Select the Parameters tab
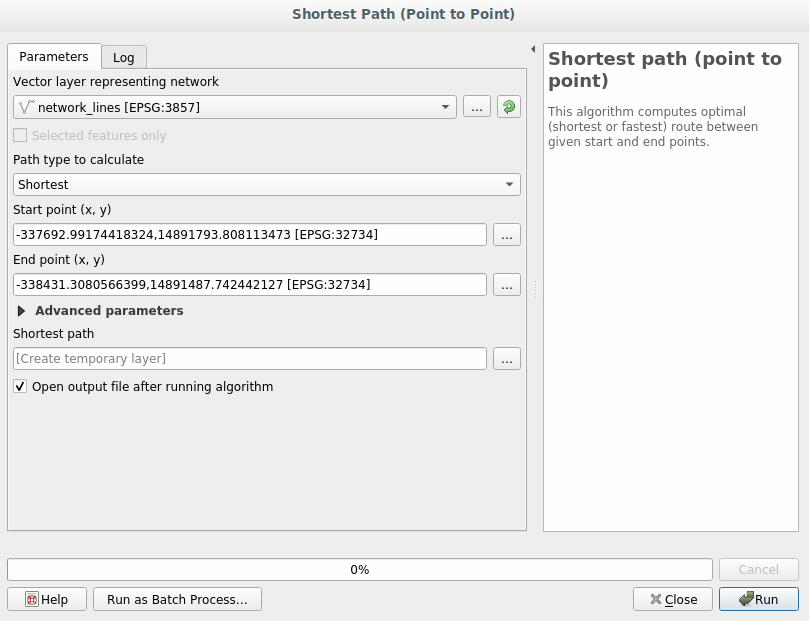Viewport: 809px width, 621px height. pos(54,57)
